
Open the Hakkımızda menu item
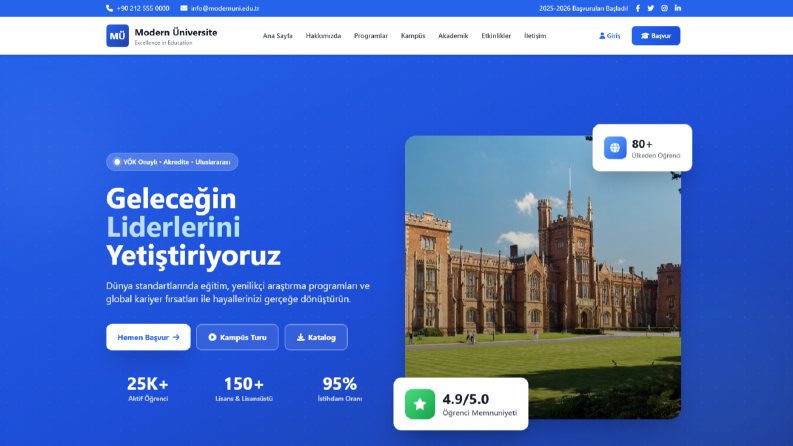pos(323,36)
